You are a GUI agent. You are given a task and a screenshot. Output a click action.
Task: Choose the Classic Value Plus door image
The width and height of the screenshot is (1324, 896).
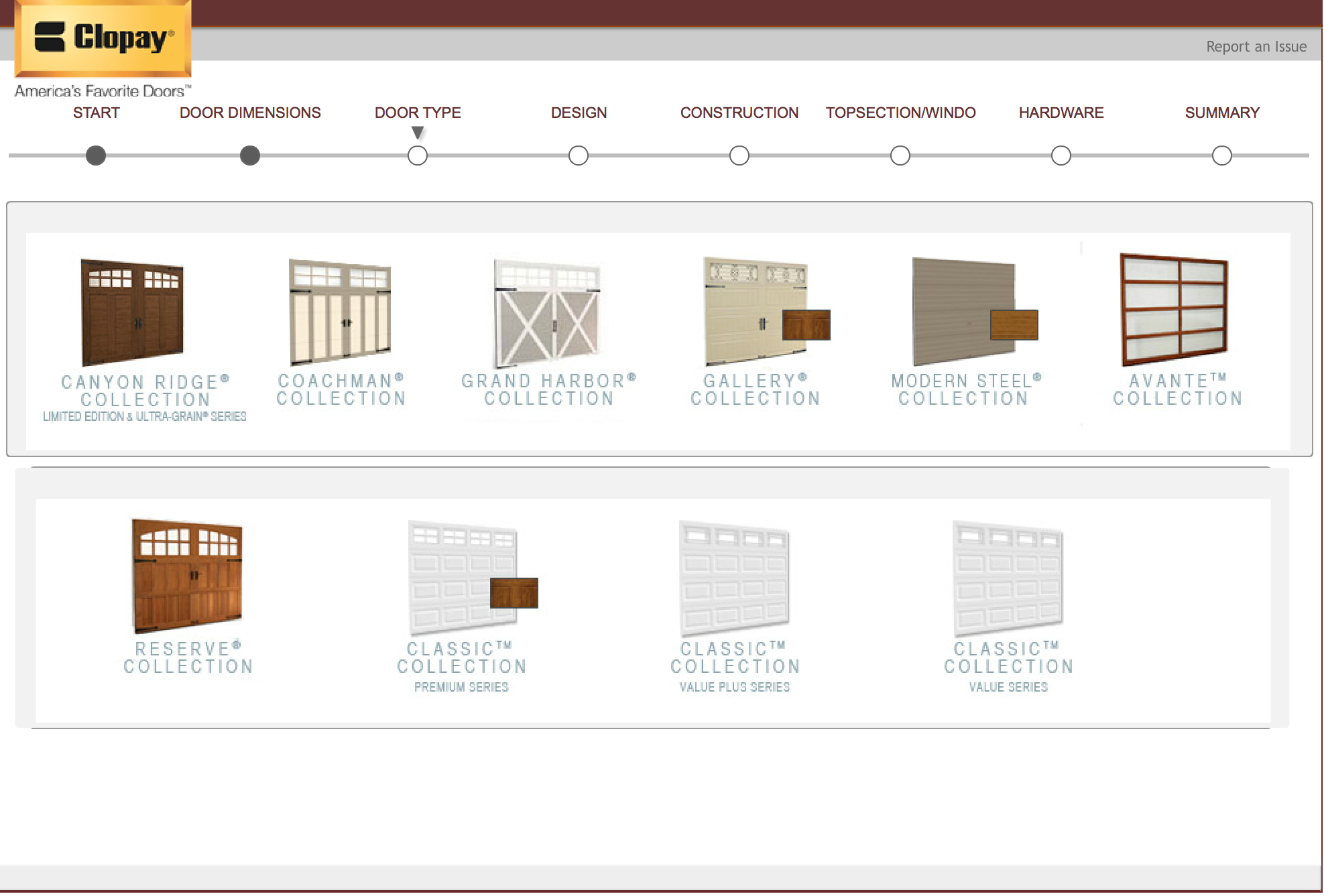[x=735, y=578]
